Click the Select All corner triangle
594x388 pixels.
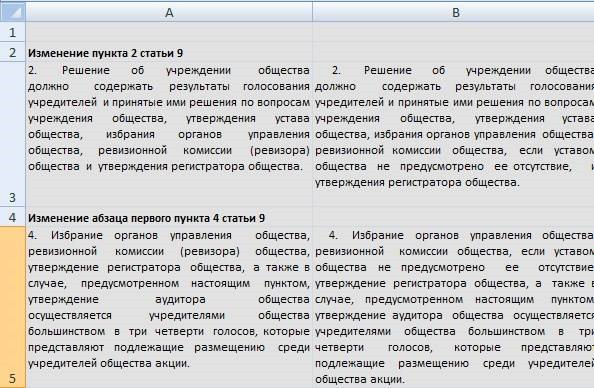tap(13, 12)
